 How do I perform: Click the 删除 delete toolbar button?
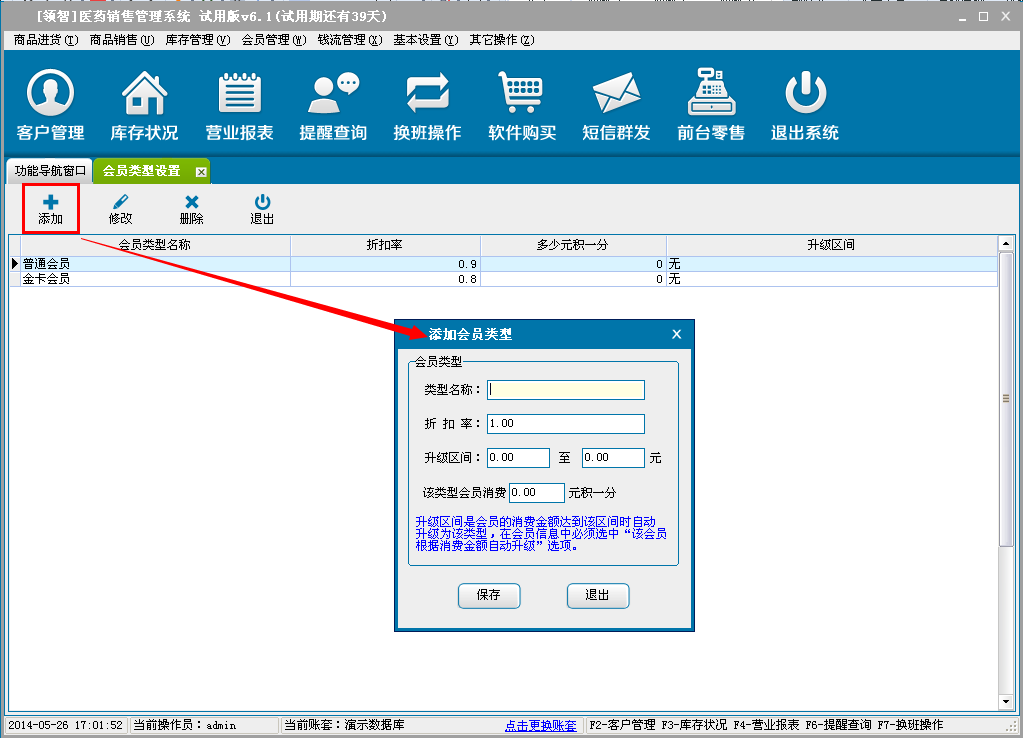(x=191, y=209)
